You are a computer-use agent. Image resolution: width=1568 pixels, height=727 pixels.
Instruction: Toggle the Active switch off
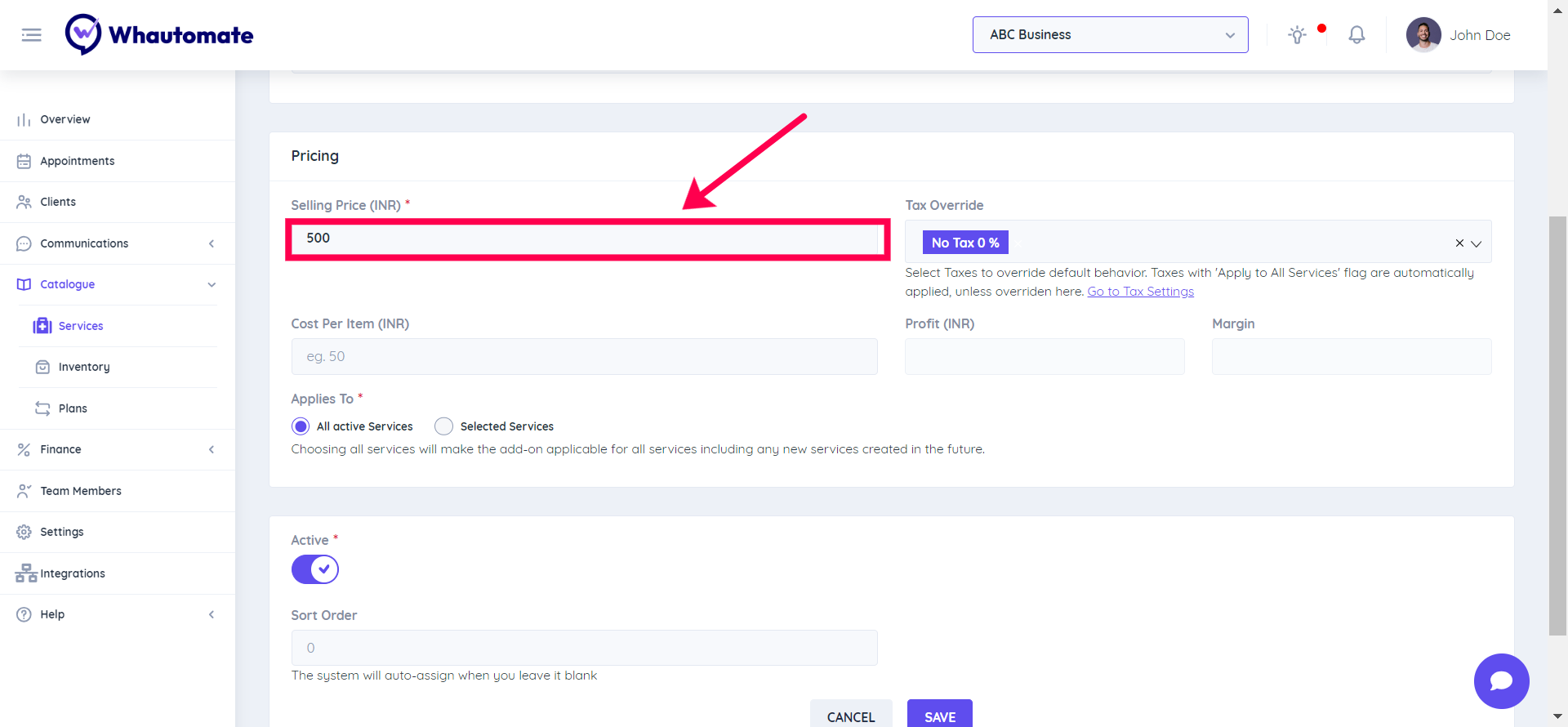tap(315, 569)
